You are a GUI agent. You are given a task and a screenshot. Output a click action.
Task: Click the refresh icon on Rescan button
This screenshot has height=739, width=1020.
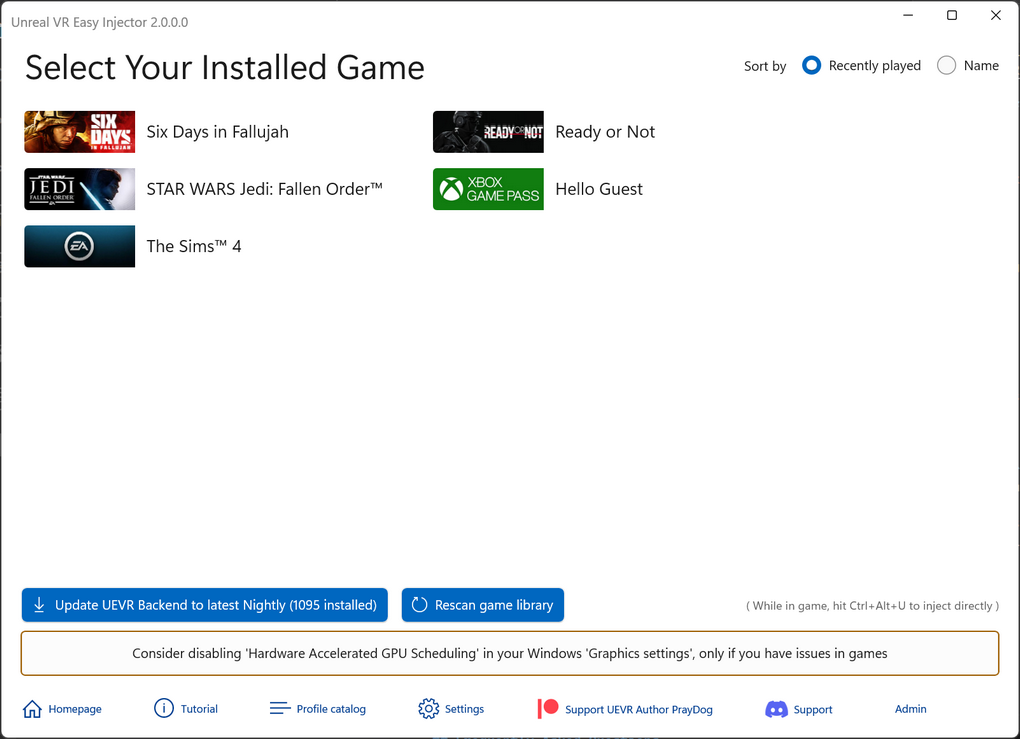click(419, 605)
